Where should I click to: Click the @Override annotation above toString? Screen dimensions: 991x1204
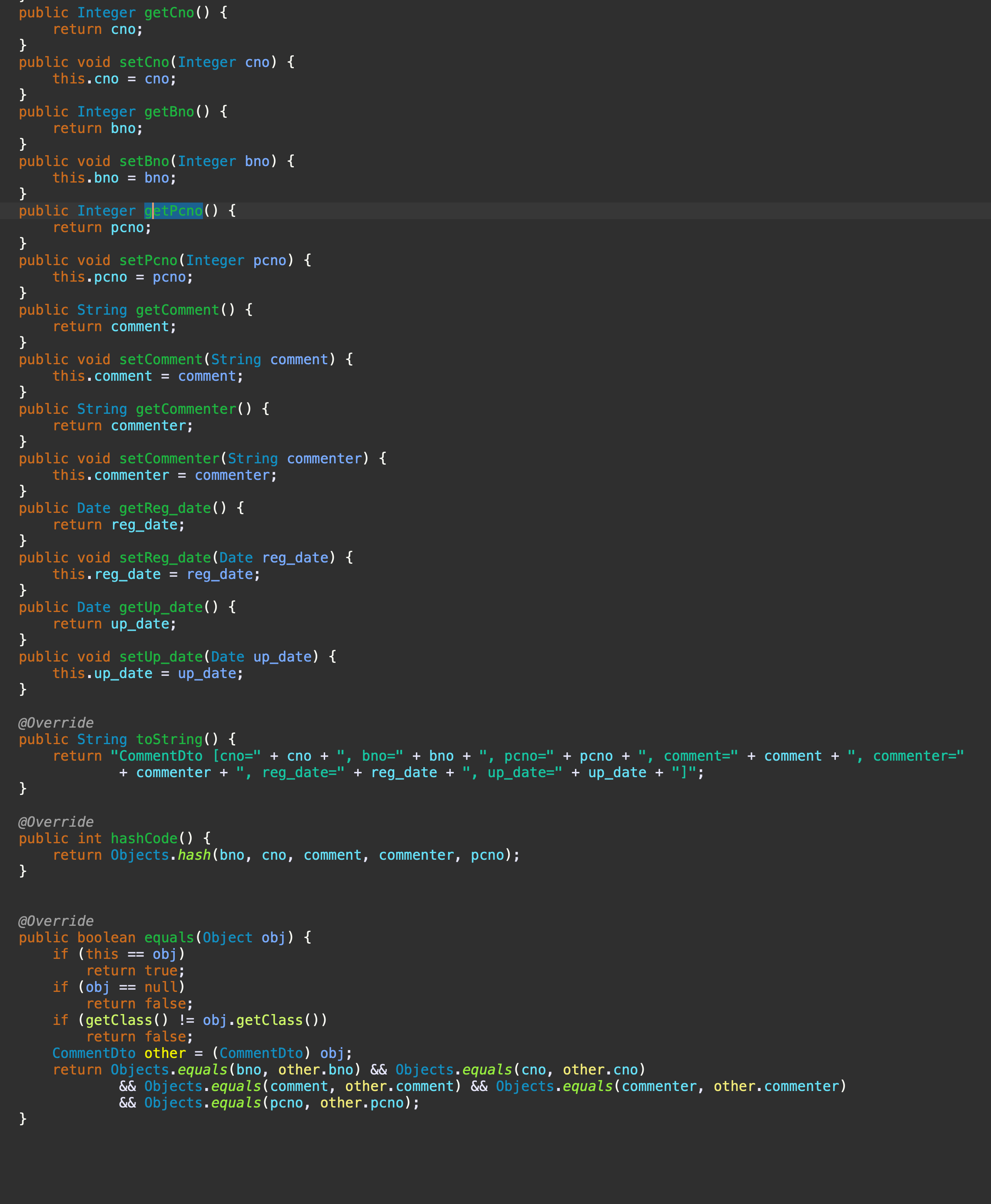pos(56,723)
